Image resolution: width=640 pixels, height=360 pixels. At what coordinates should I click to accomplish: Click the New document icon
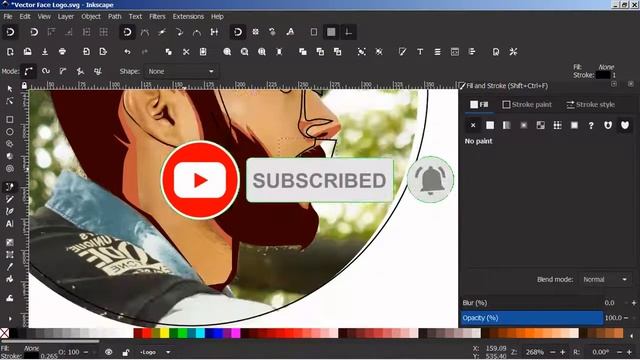click(10, 52)
